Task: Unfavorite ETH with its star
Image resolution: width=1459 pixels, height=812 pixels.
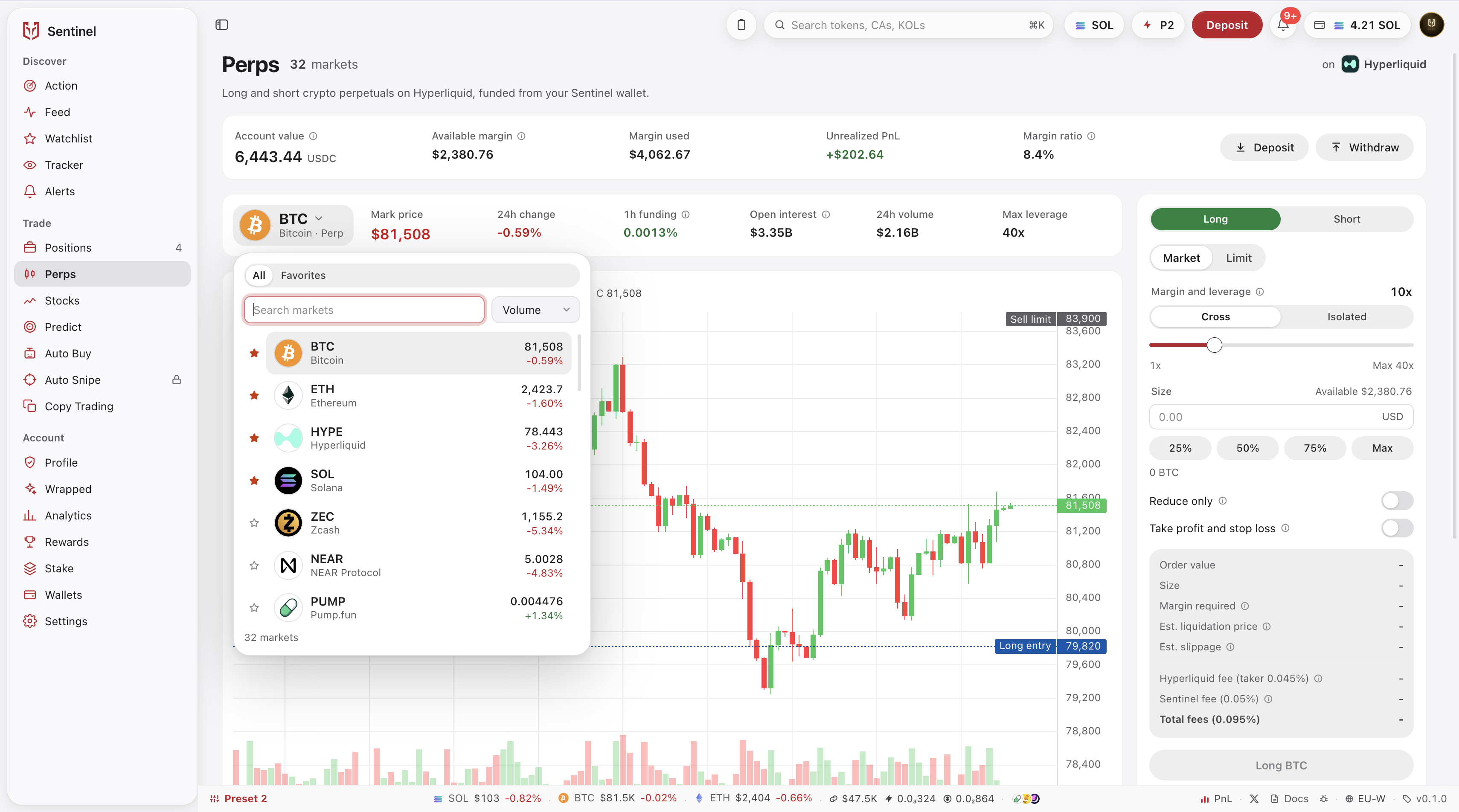Action: (254, 396)
